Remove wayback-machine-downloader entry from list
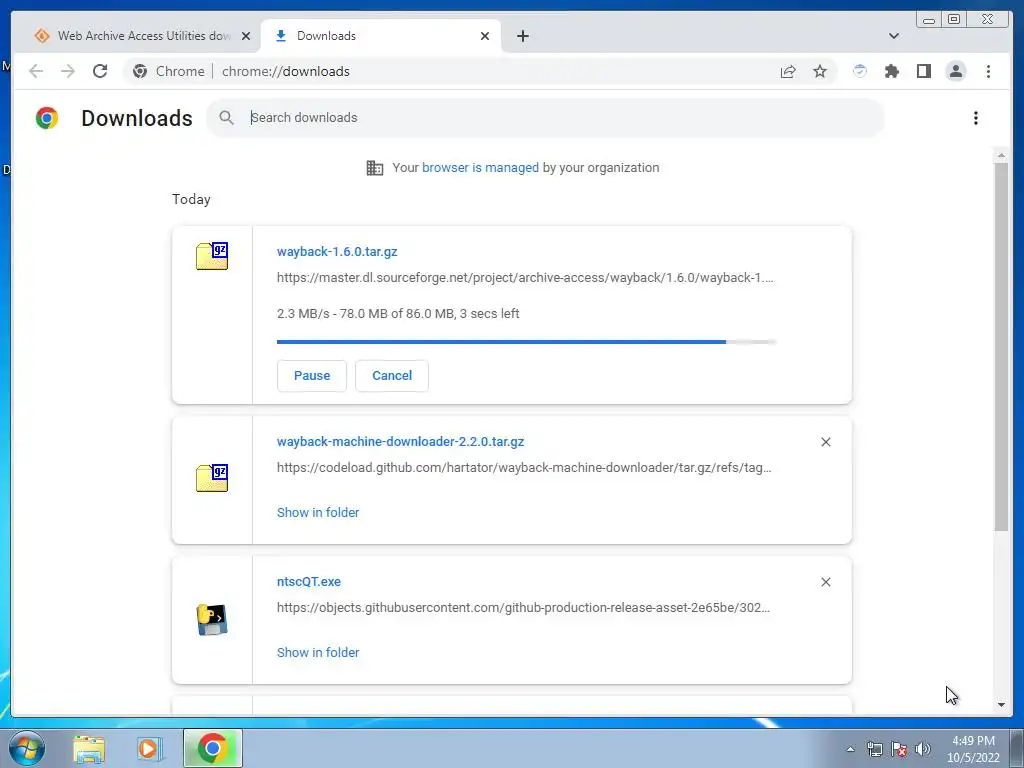This screenshot has width=1024, height=768. (x=825, y=442)
